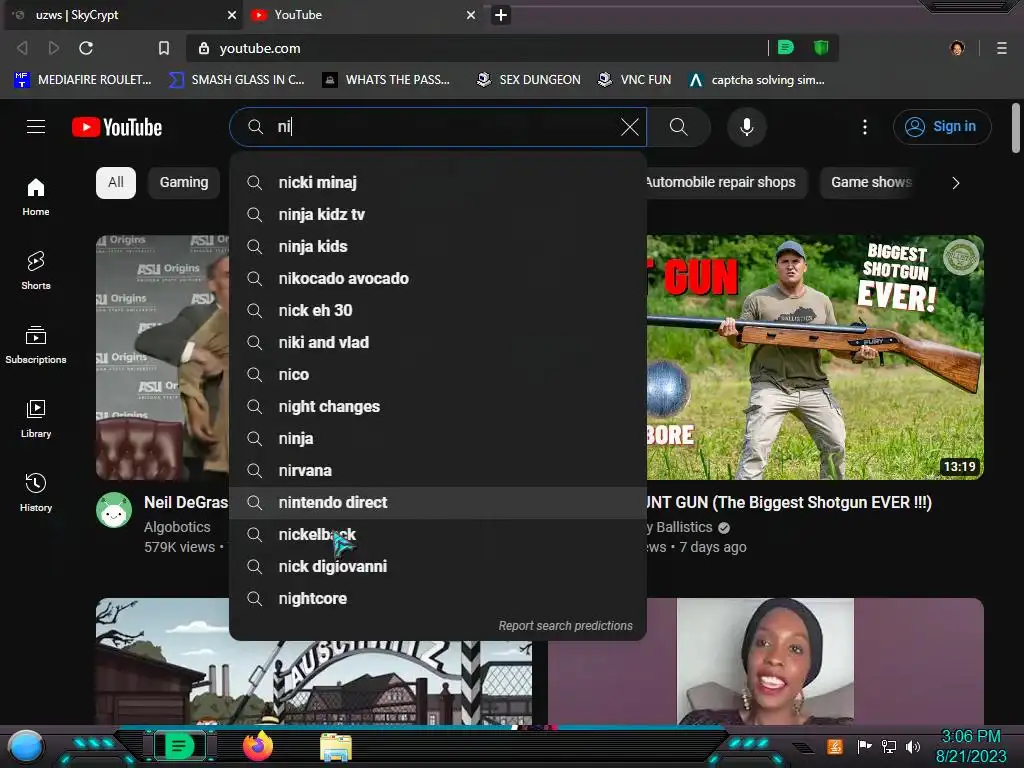This screenshot has width=1024, height=768.
Task: Click the YouTube logo
Action: (x=117, y=127)
